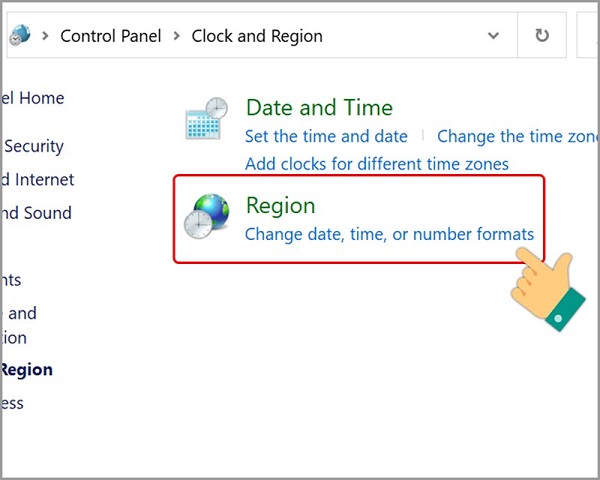Screen dimensions: 600x480
Task: Refresh the Clock and Region page
Action: (x=542, y=36)
